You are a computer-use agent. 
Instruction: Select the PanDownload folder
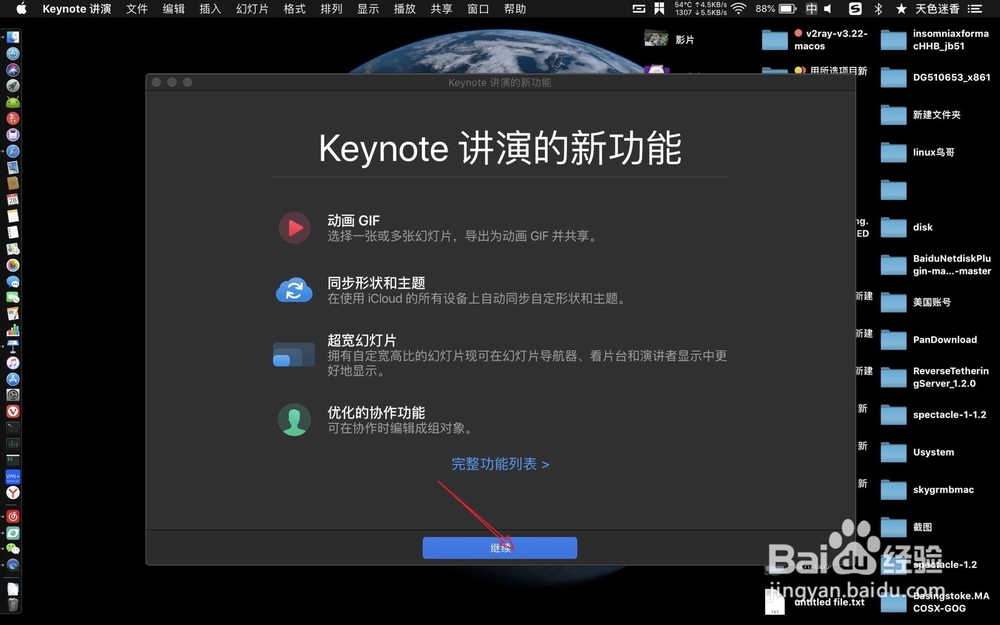point(929,340)
